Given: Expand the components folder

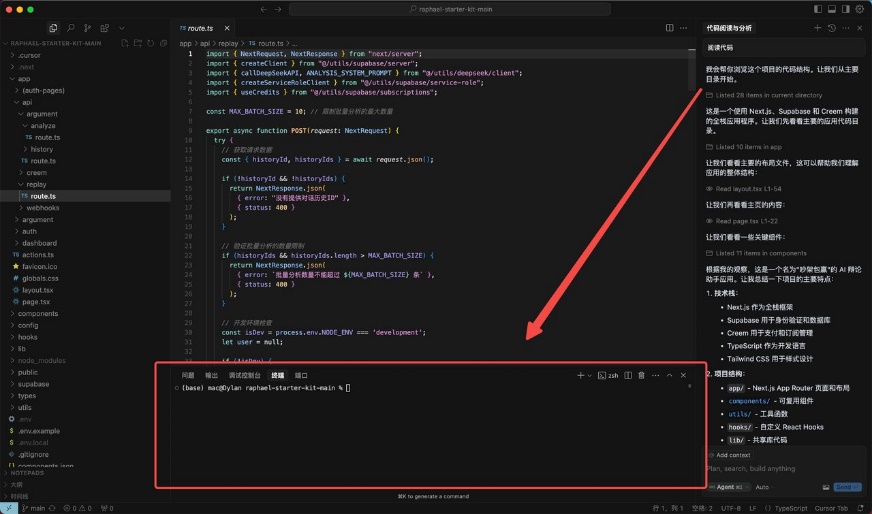Looking at the screenshot, I should click(38, 313).
